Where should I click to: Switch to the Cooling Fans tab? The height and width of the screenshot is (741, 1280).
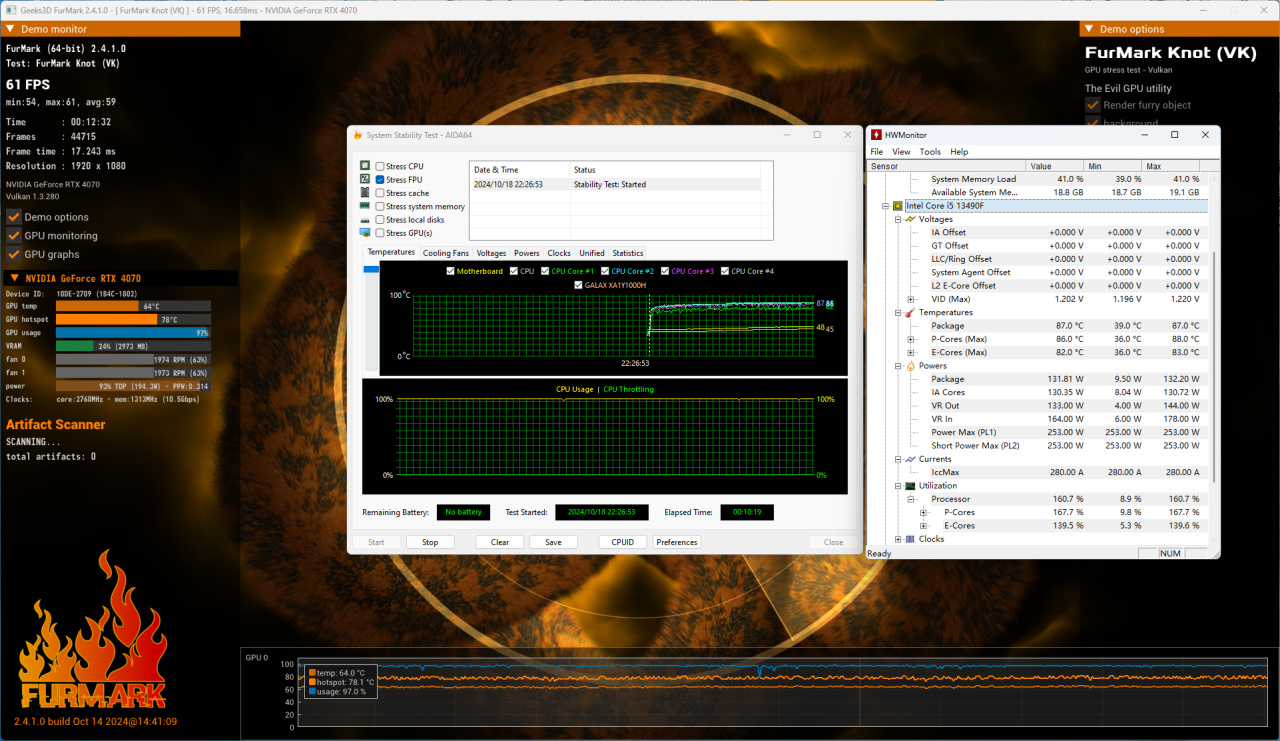coord(445,253)
